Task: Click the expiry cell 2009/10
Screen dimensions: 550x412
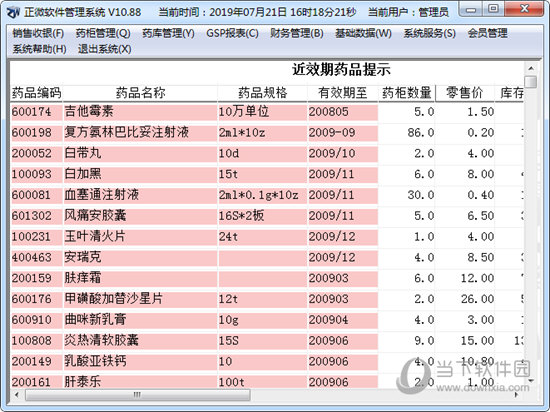Action: pyautogui.click(x=343, y=154)
